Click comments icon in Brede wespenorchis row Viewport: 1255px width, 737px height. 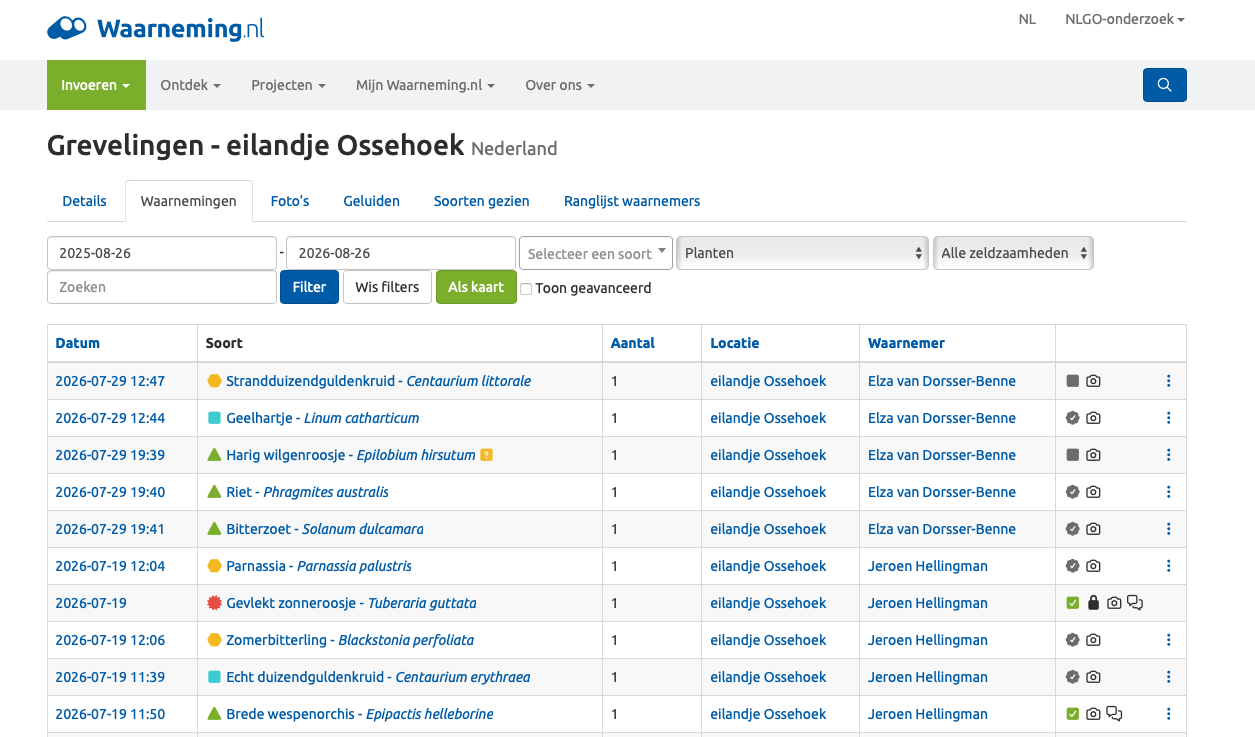click(1114, 714)
